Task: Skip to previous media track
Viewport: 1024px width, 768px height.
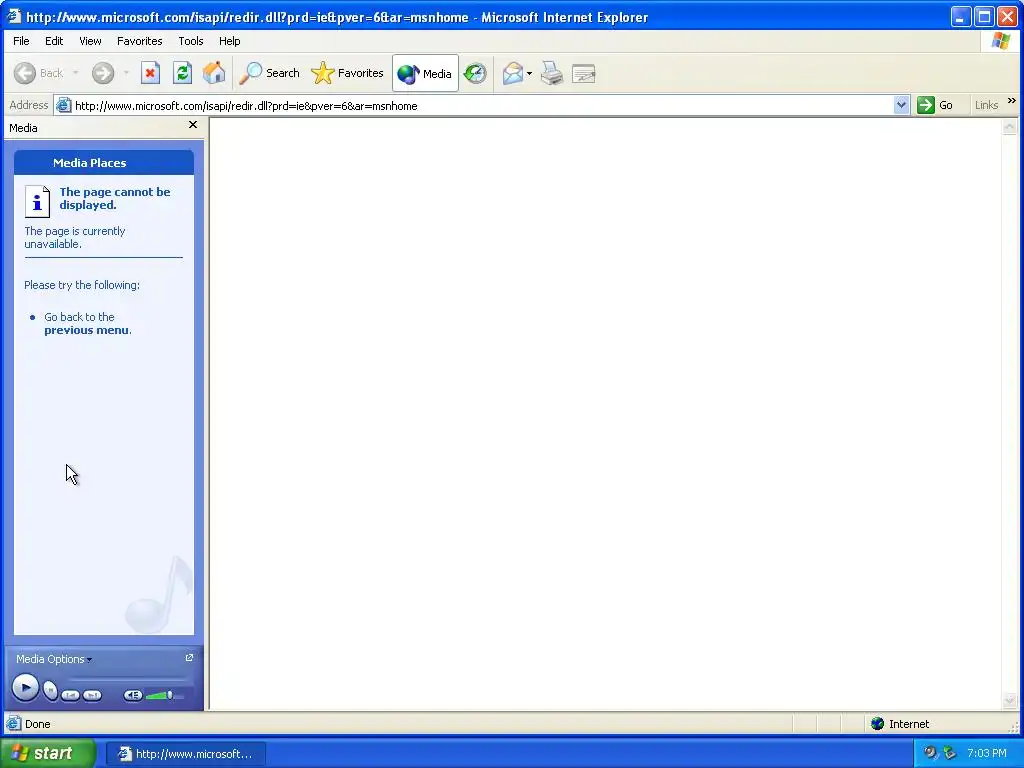Action: click(x=71, y=695)
